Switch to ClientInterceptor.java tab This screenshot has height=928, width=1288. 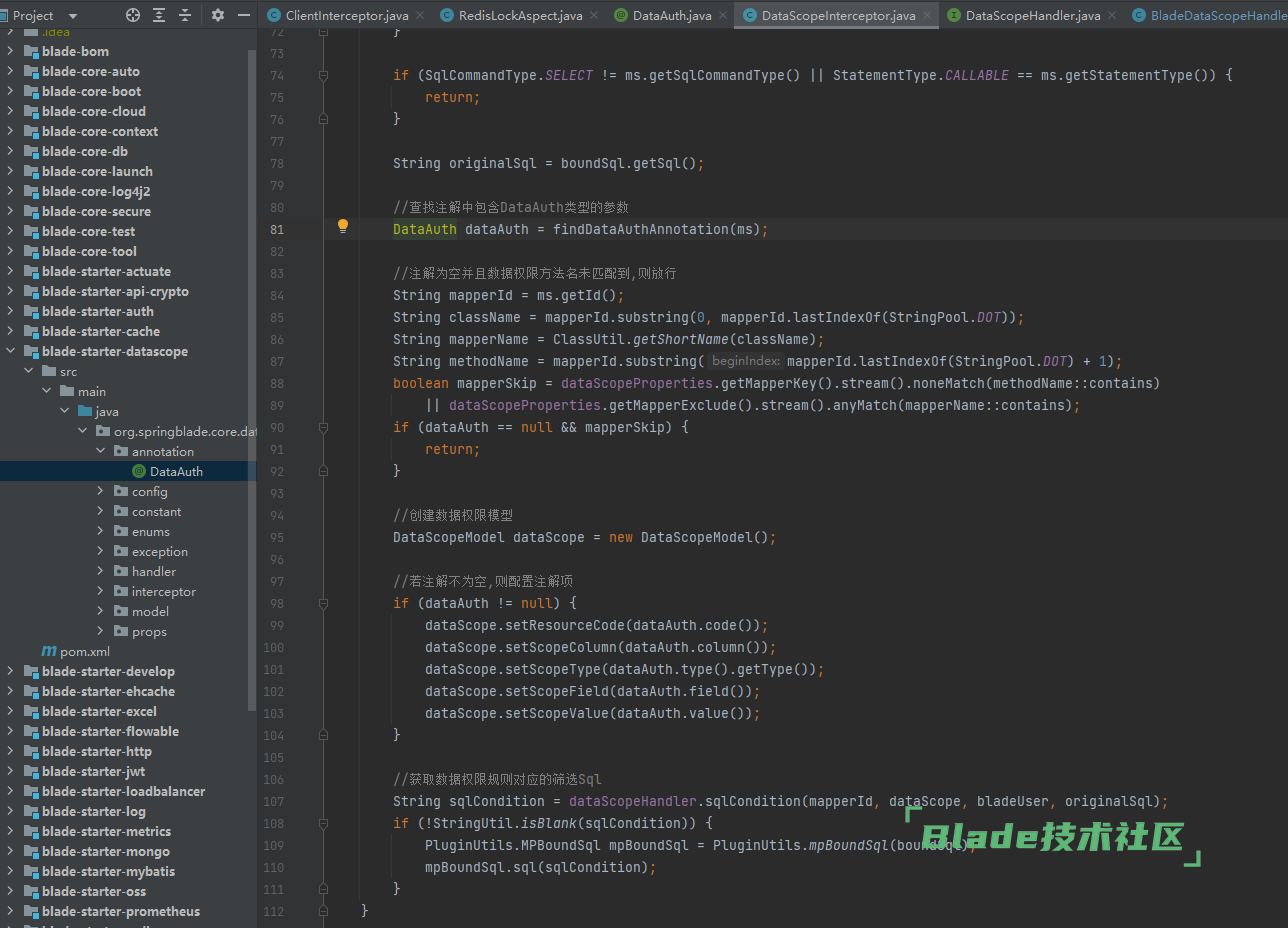347,15
